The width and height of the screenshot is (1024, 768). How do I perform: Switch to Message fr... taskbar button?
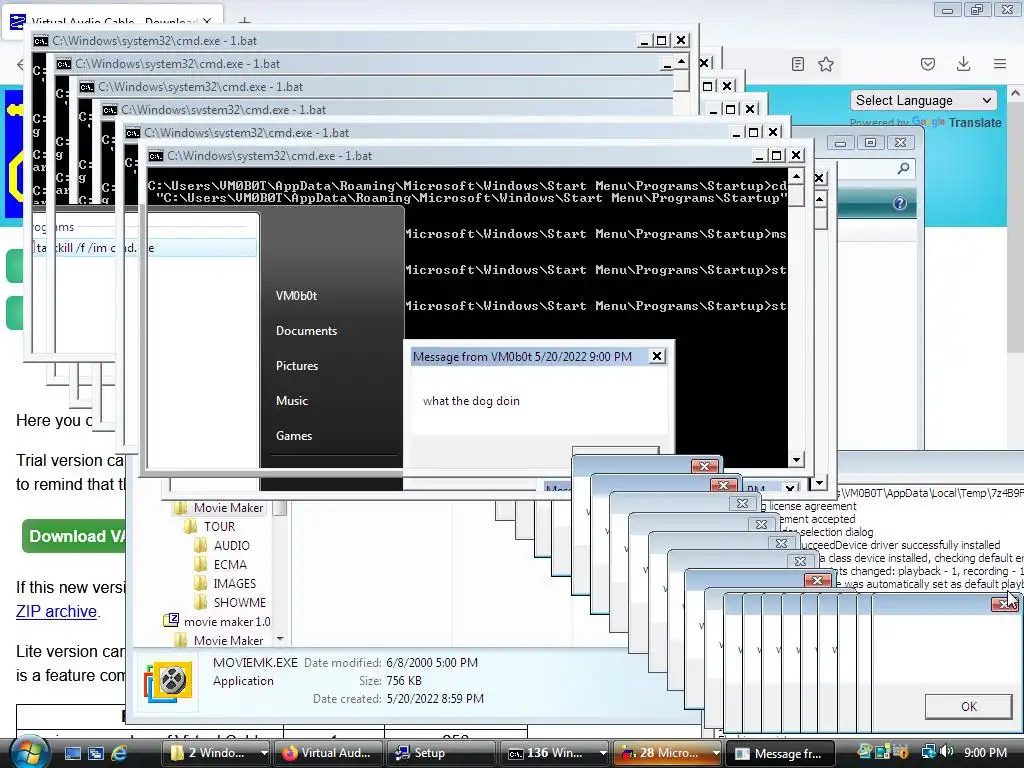coord(781,753)
